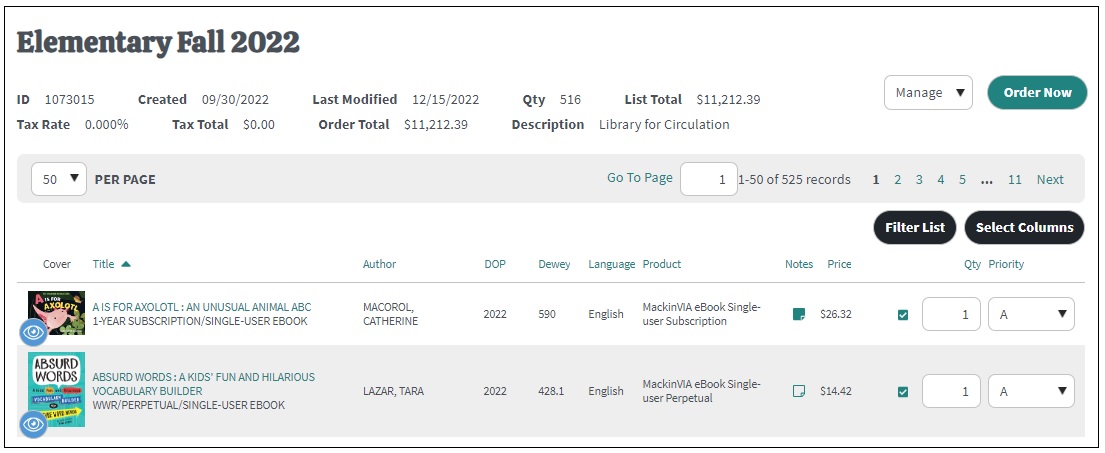The height and width of the screenshot is (453, 1105).
Task: Click the Order Now button
Action: click(1037, 92)
